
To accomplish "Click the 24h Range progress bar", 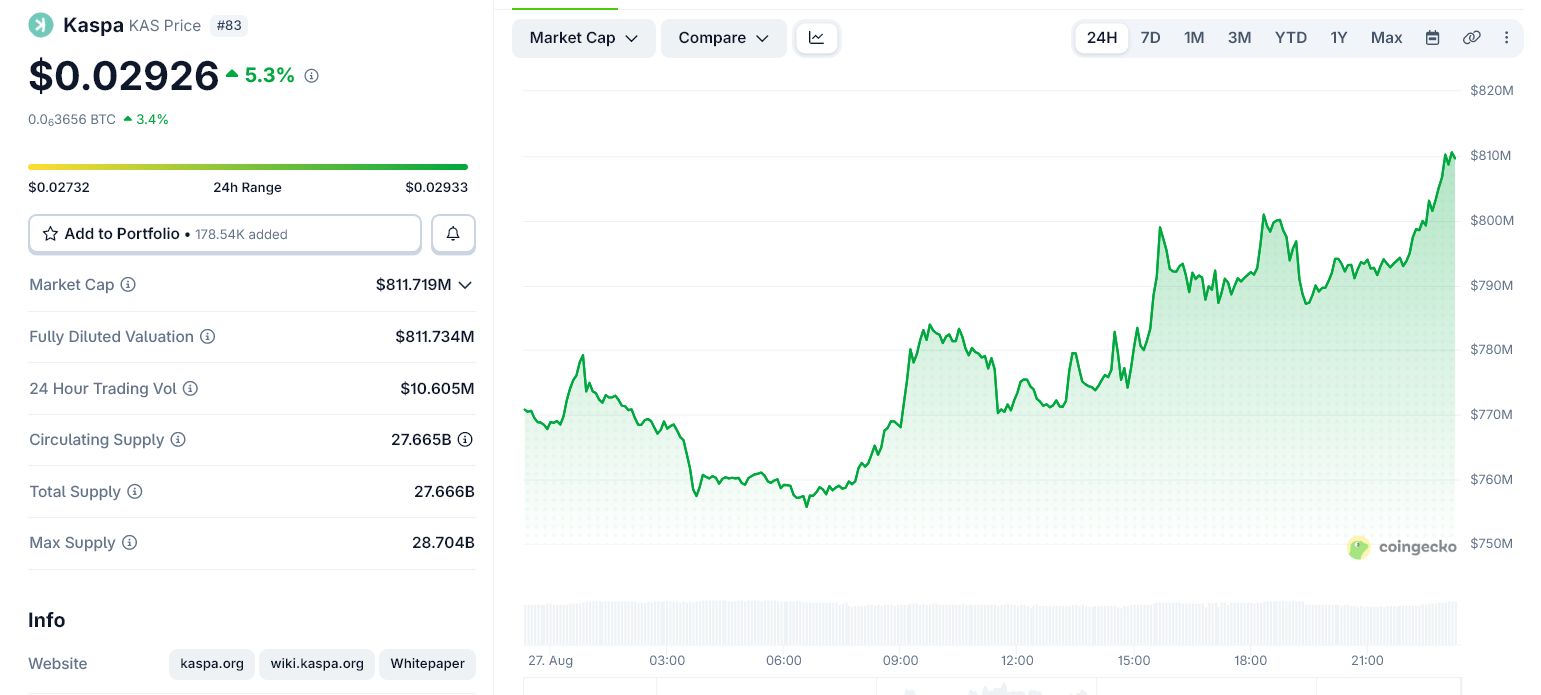I will coord(248,167).
